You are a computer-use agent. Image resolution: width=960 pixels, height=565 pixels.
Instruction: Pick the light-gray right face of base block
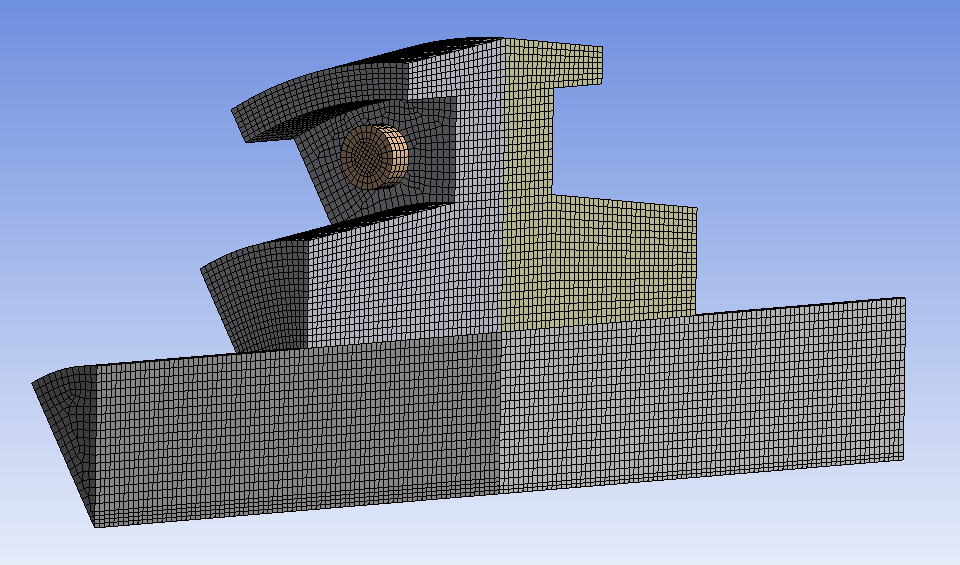pyautogui.click(x=702, y=395)
